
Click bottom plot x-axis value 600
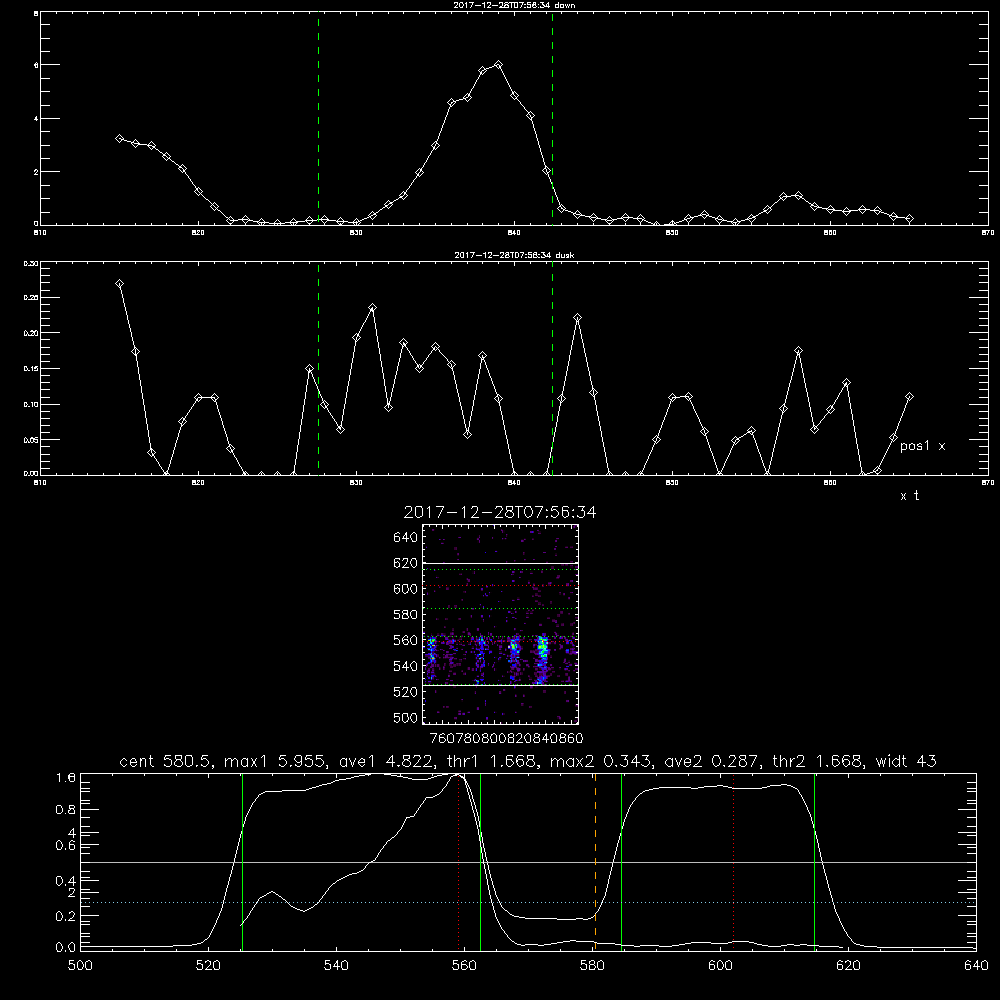click(720, 966)
